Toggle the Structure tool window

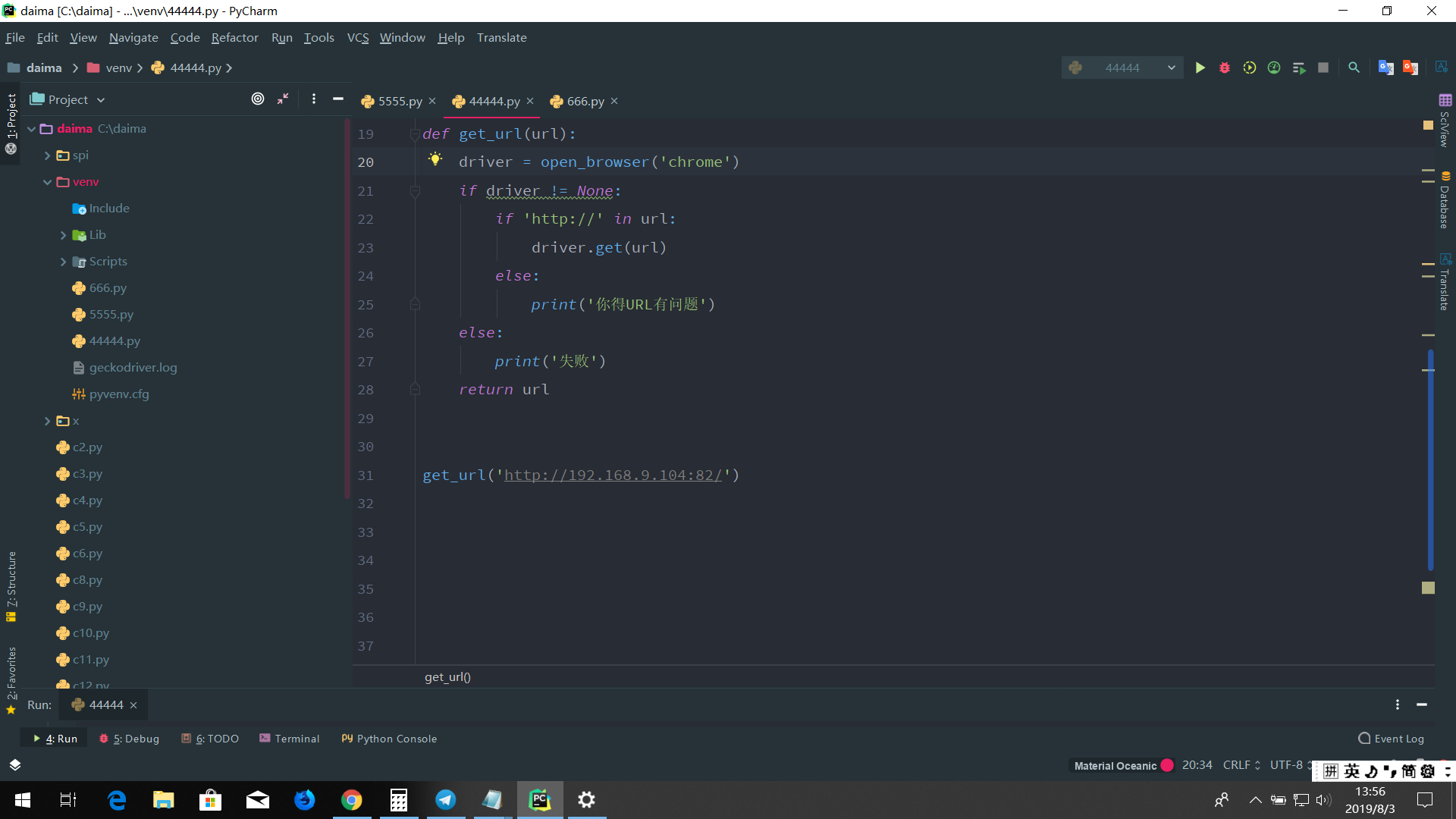pos(11,586)
